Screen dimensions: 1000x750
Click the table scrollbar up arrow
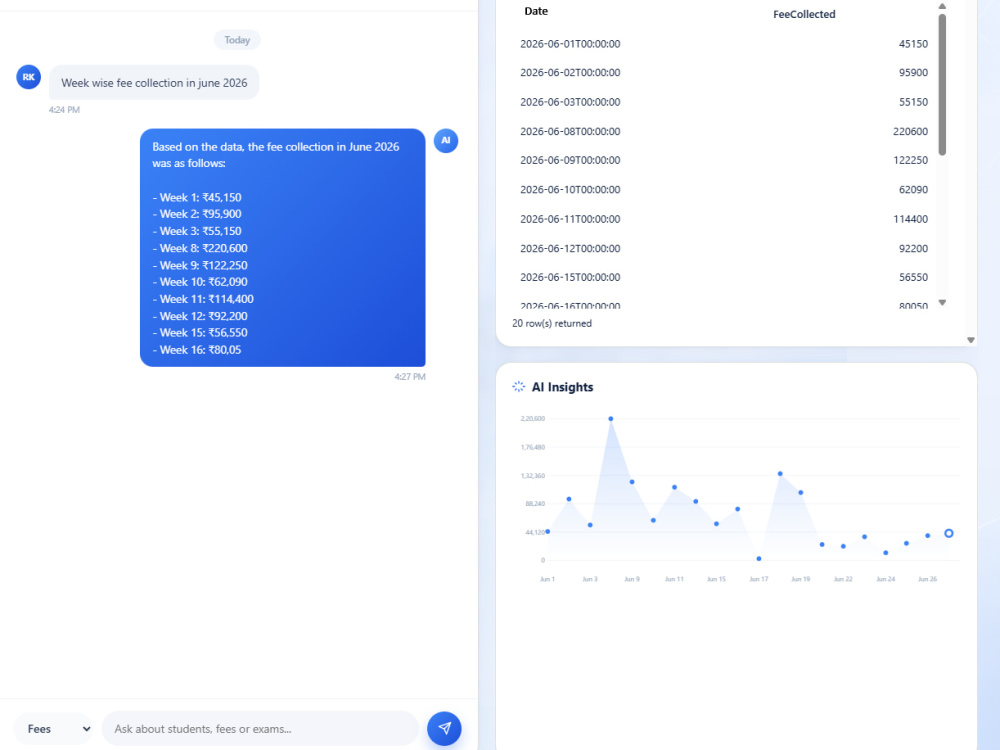(x=942, y=6)
